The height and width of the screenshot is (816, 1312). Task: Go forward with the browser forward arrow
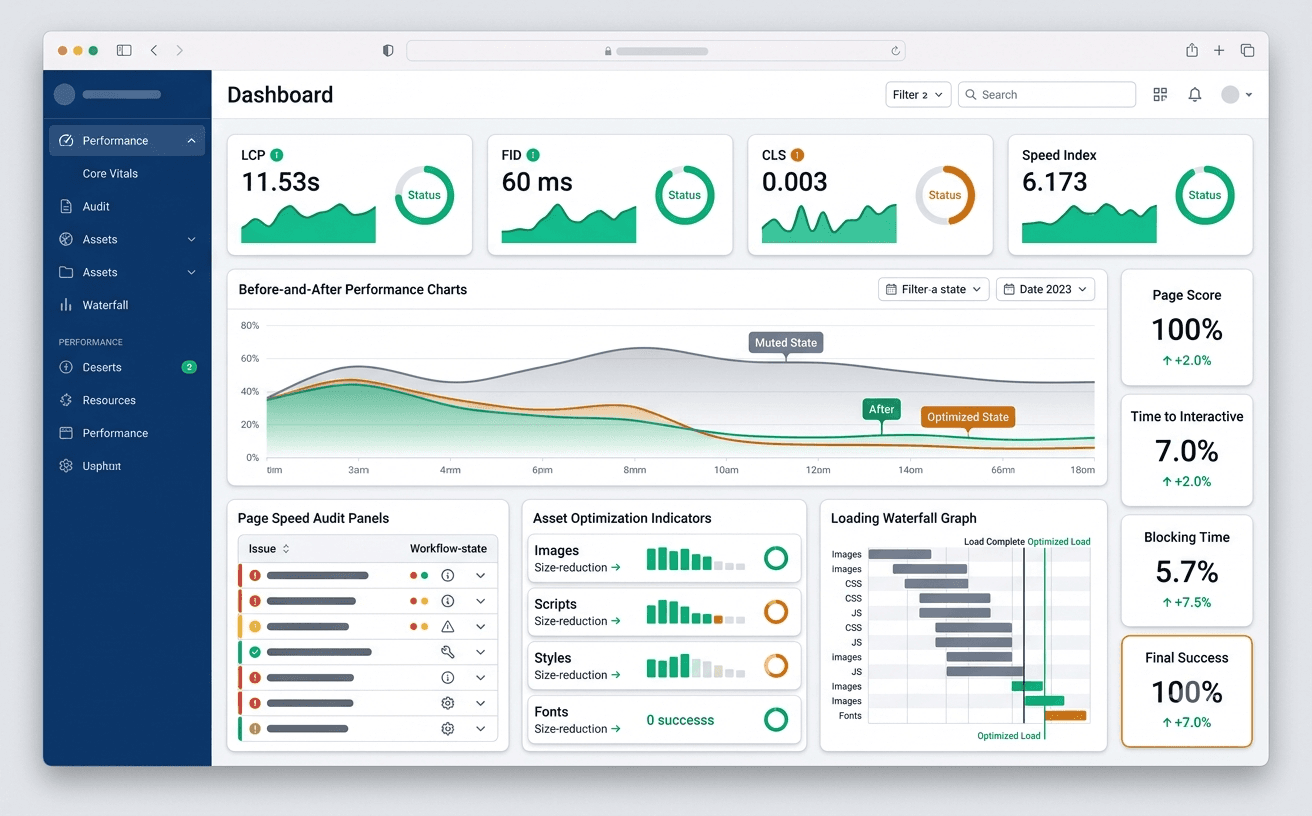[x=179, y=50]
